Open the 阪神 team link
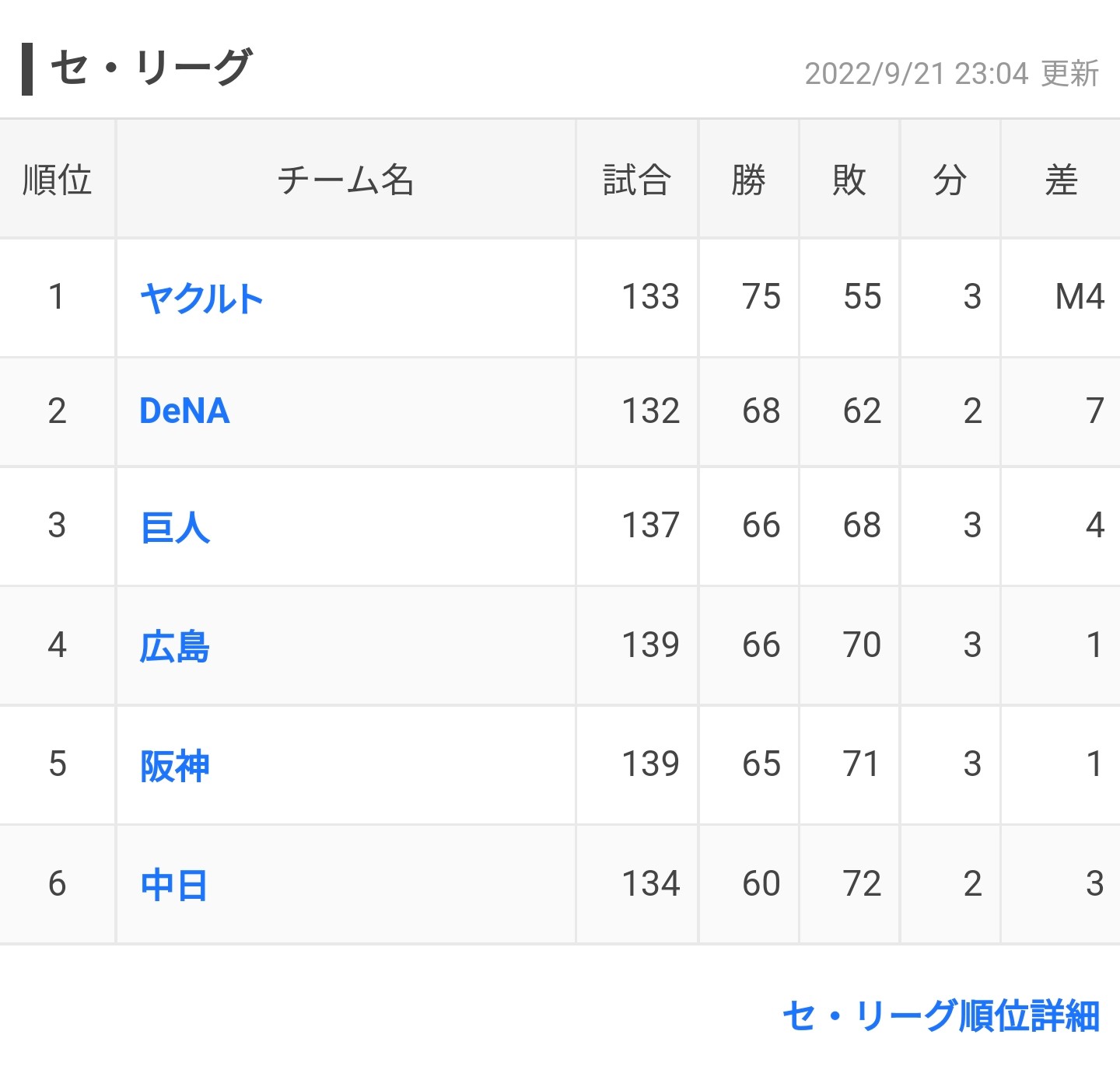Image resolution: width=1120 pixels, height=1073 pixels. click(x=175, y=766)
